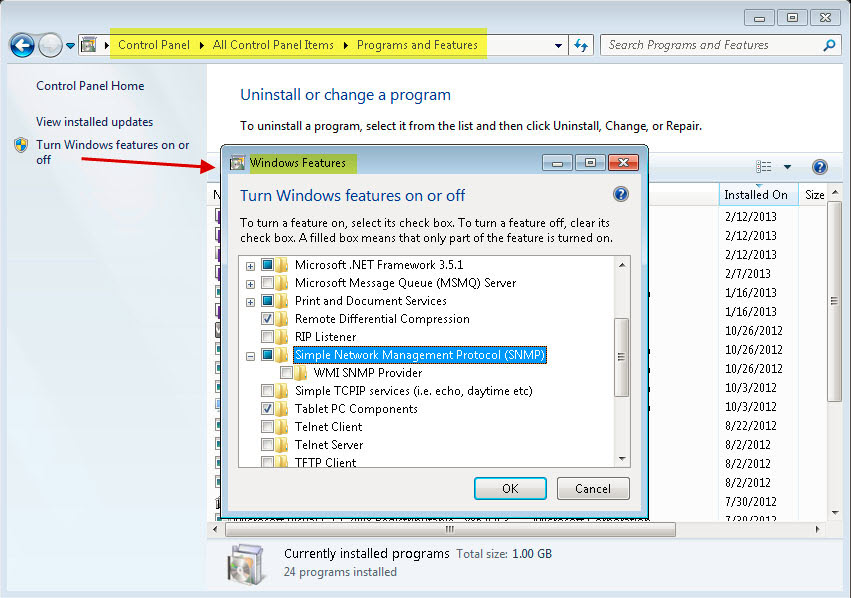
Task: Select Telnet Client in features list
Action: [x=328, y=427]
